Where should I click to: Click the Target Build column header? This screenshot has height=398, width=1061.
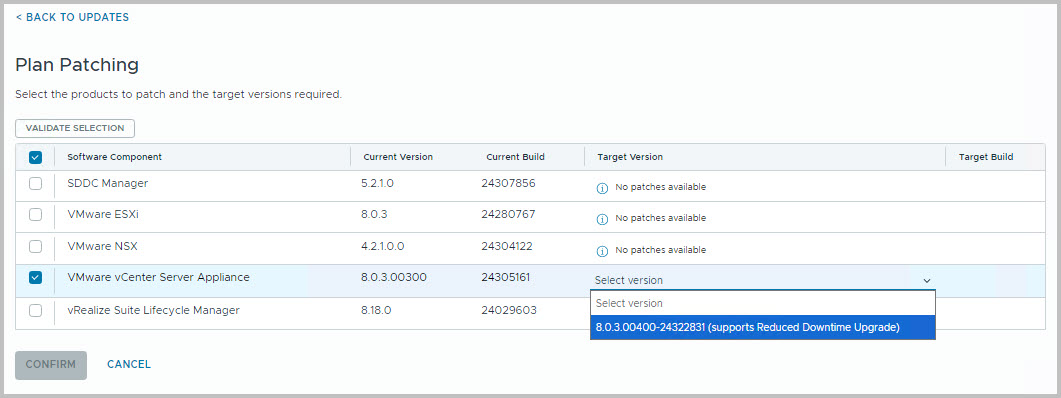pos(986,157)
